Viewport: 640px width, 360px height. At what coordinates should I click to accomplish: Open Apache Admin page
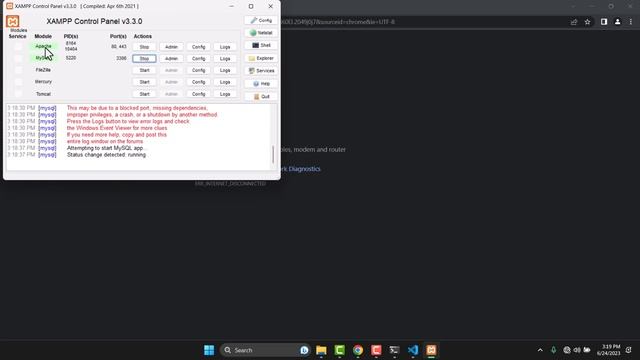[171, 47]
